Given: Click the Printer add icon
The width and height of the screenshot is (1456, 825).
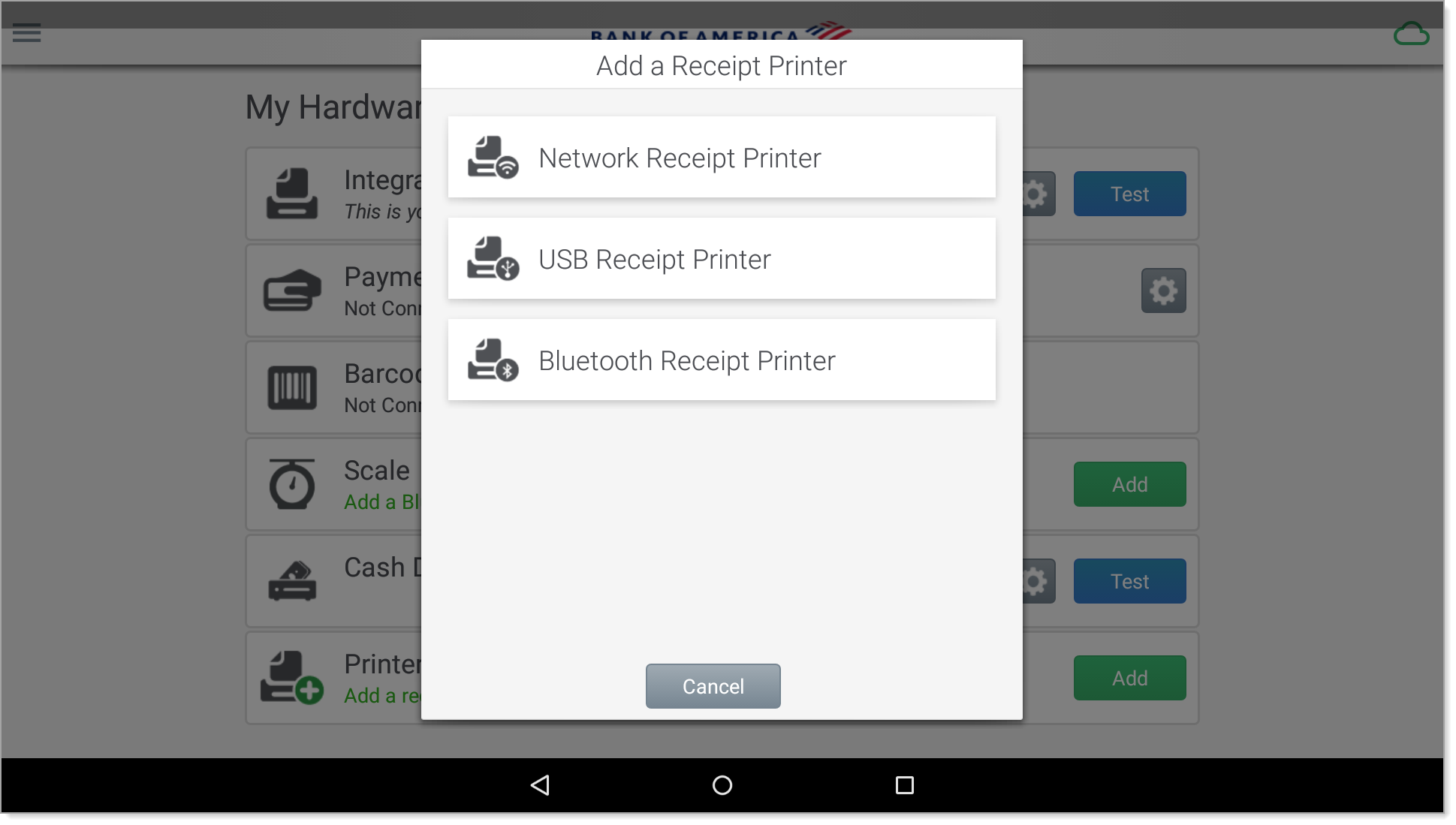Looking at the screenshot, I should [291, 677].
